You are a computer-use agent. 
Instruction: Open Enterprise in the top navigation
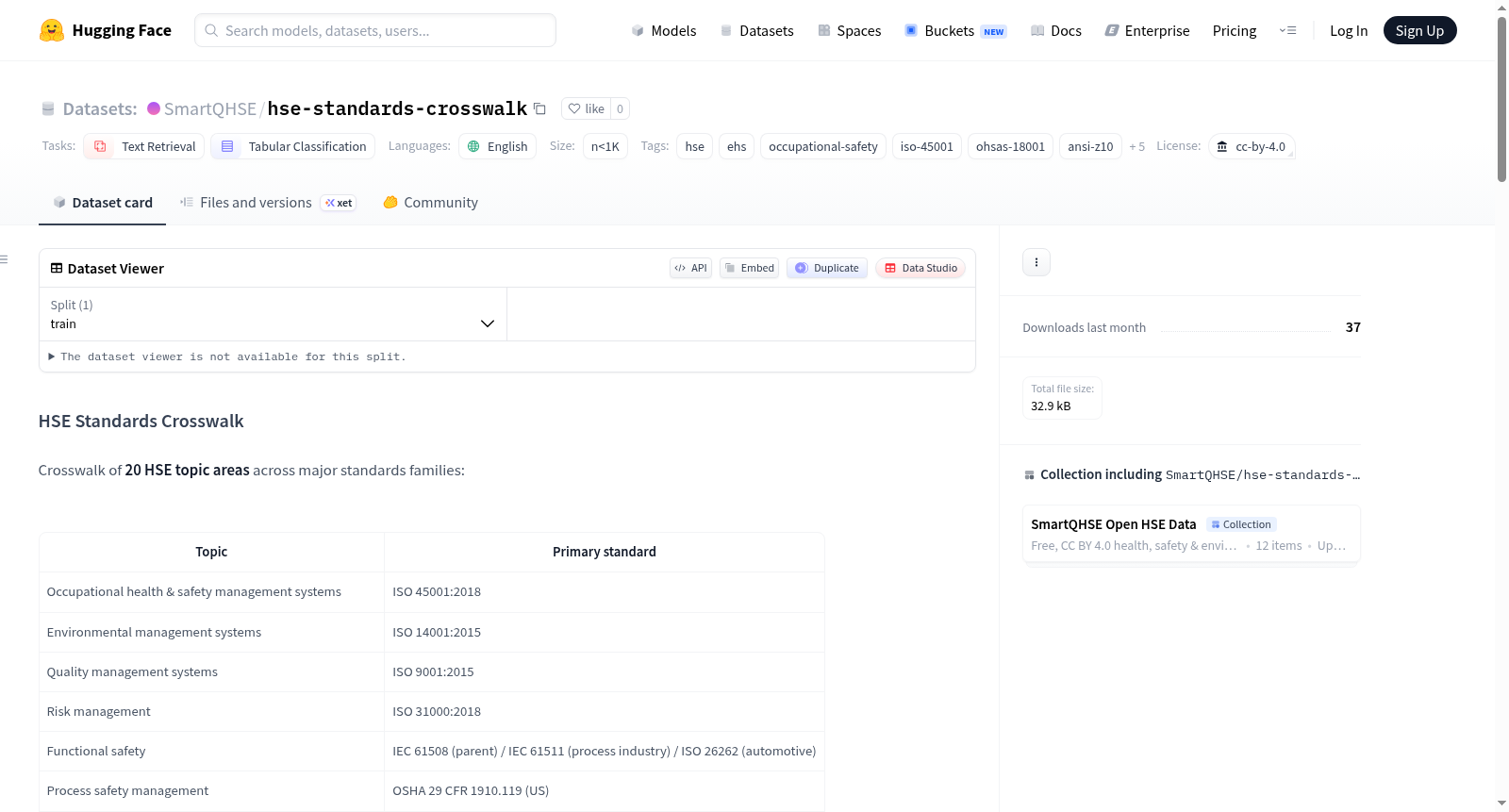tap(1147, 30)
